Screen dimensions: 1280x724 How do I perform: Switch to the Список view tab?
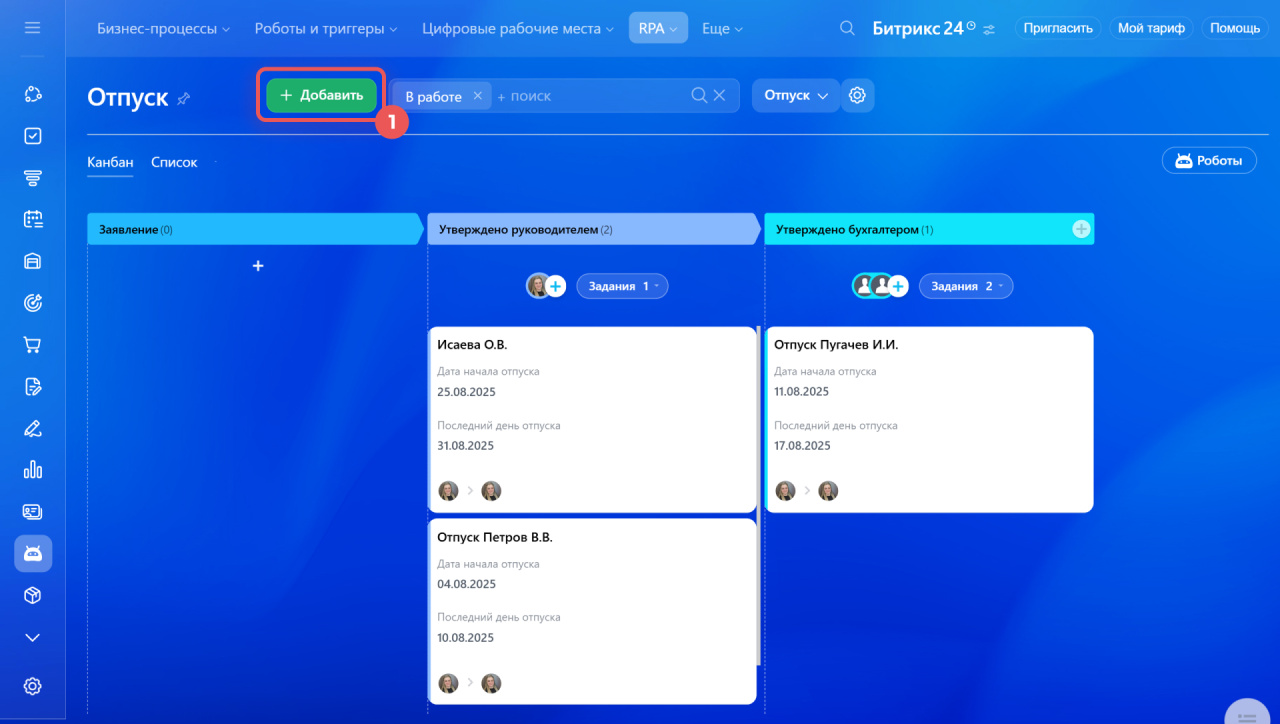coord(174,162)
